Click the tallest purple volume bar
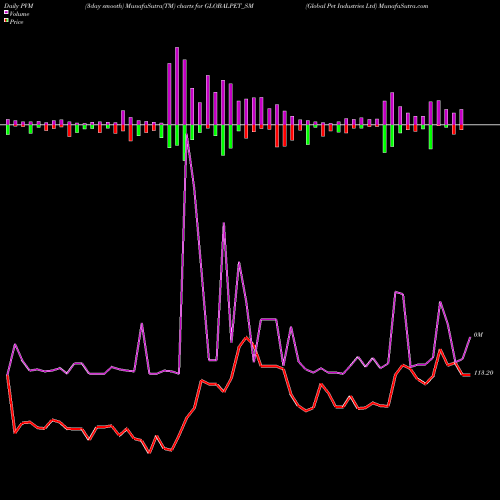Image resolution: width=500 pixels, height=500 pixels. pyautogui.click(x=177, y=86)
